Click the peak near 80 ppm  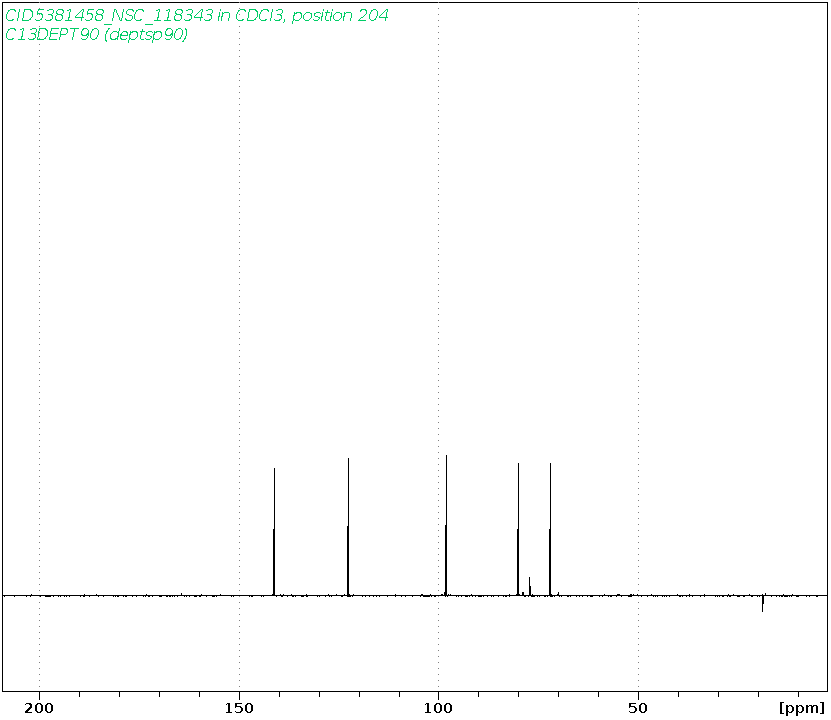(518, 529)
